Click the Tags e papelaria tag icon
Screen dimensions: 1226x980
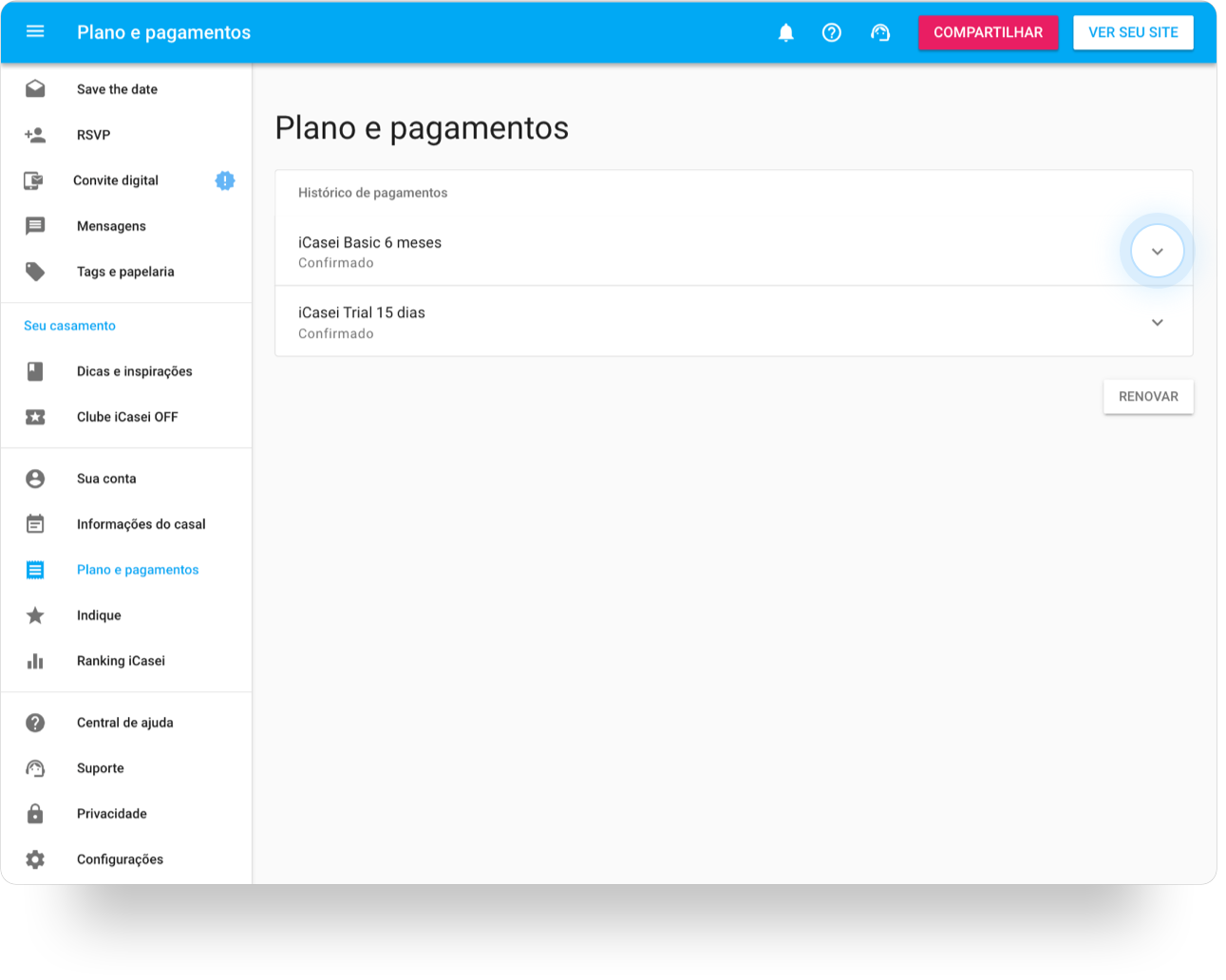click(x=35, y=272)
